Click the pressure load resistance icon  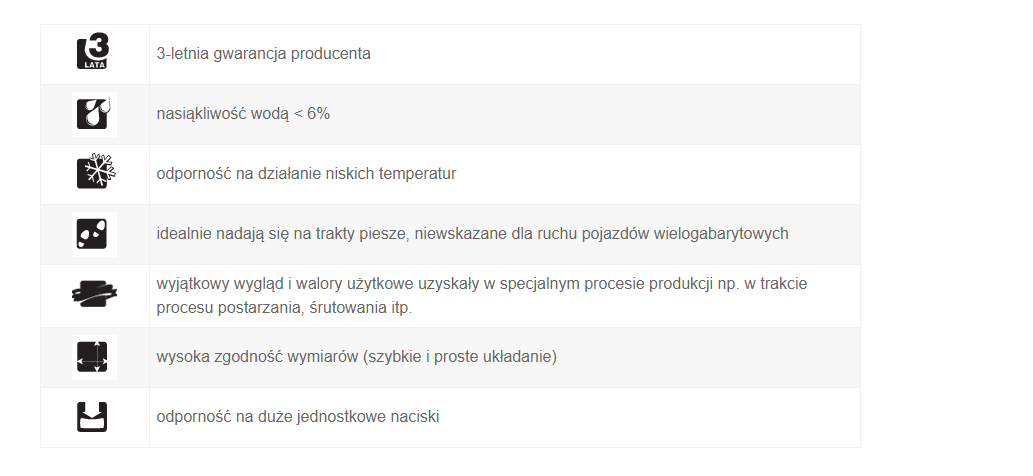(x=92, y=417)
